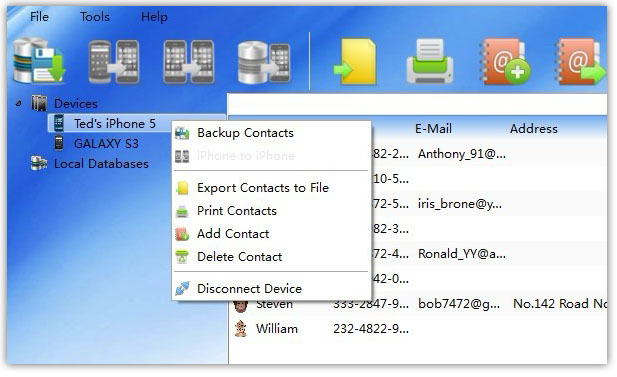617x377 pixels.
Task: Choose Backup Contacts from context menu
Action: pyautogui.click(x=272, y=133)
